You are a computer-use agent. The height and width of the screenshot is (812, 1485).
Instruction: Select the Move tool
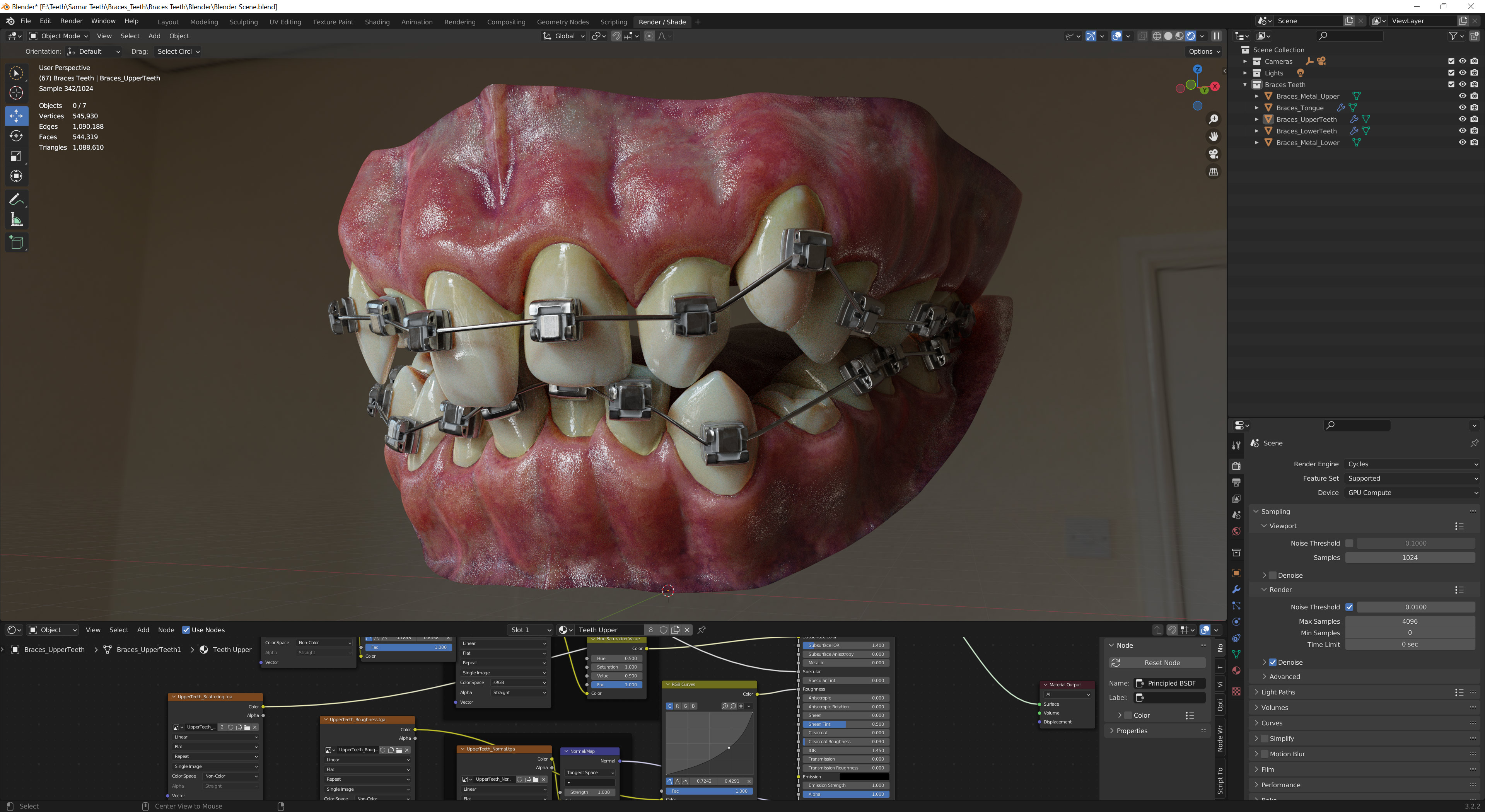pos(16,116)
